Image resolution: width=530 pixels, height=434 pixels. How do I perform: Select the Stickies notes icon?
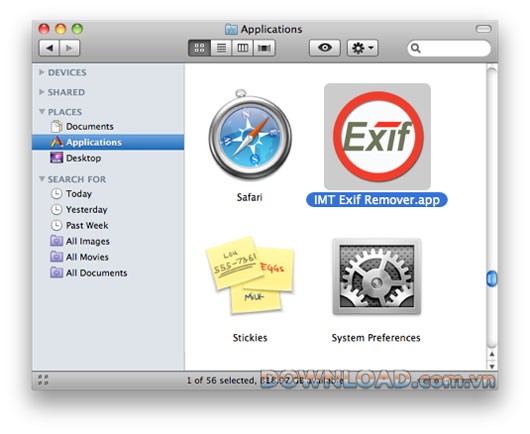click(x=250, y=275)
